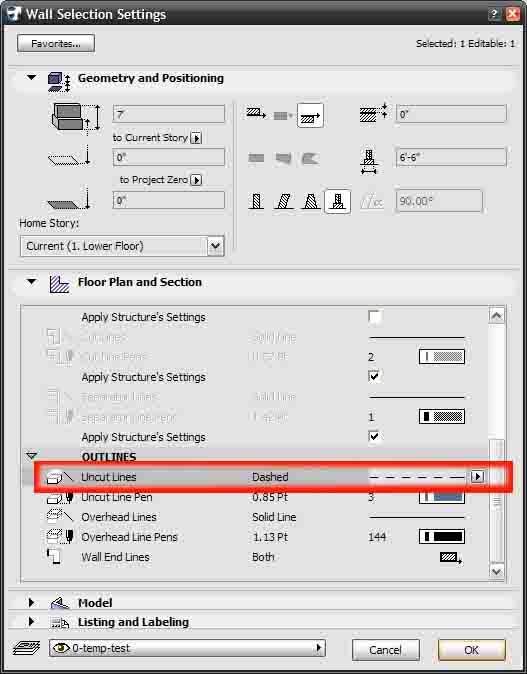Open the Home Story dropdown

pyautogui.click(x=215, y=246)
